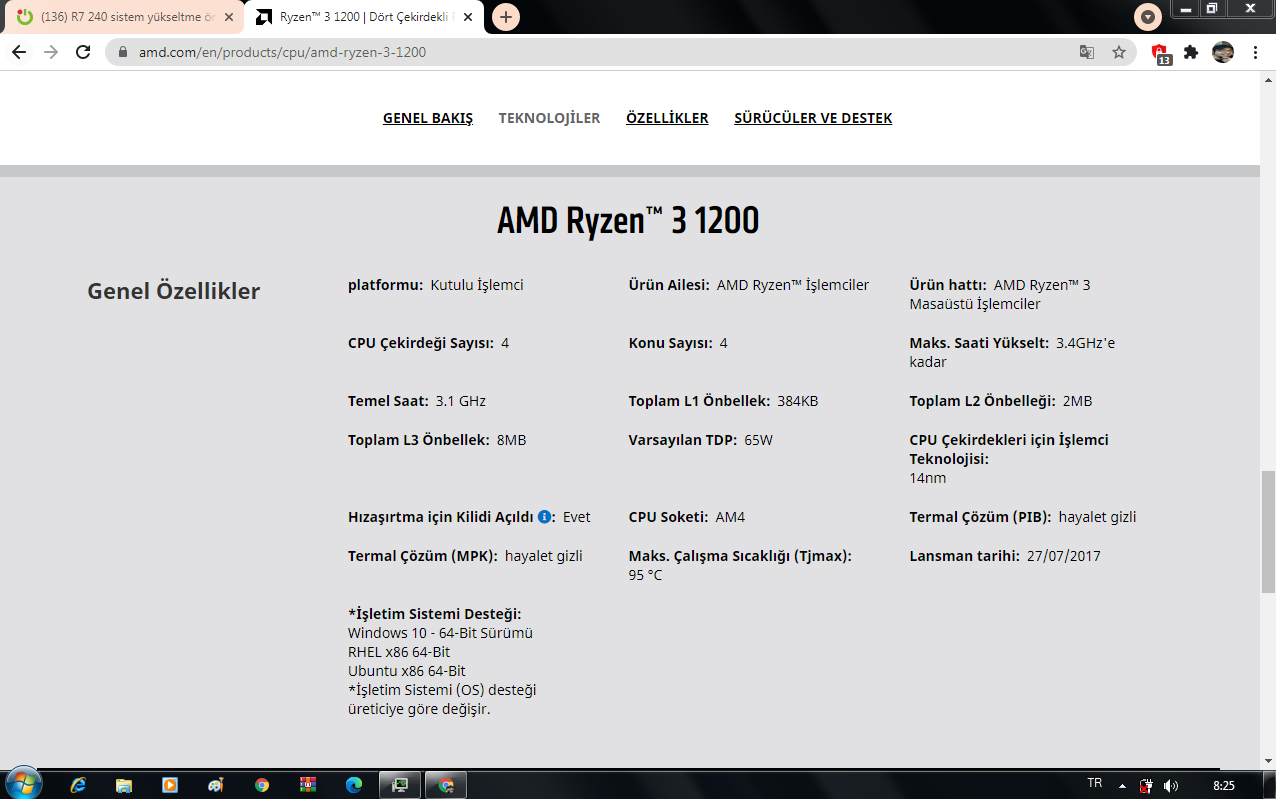
Task: Click the 'Temel Saat: 3.1 GHz' entry
Action: coord(417,401)
